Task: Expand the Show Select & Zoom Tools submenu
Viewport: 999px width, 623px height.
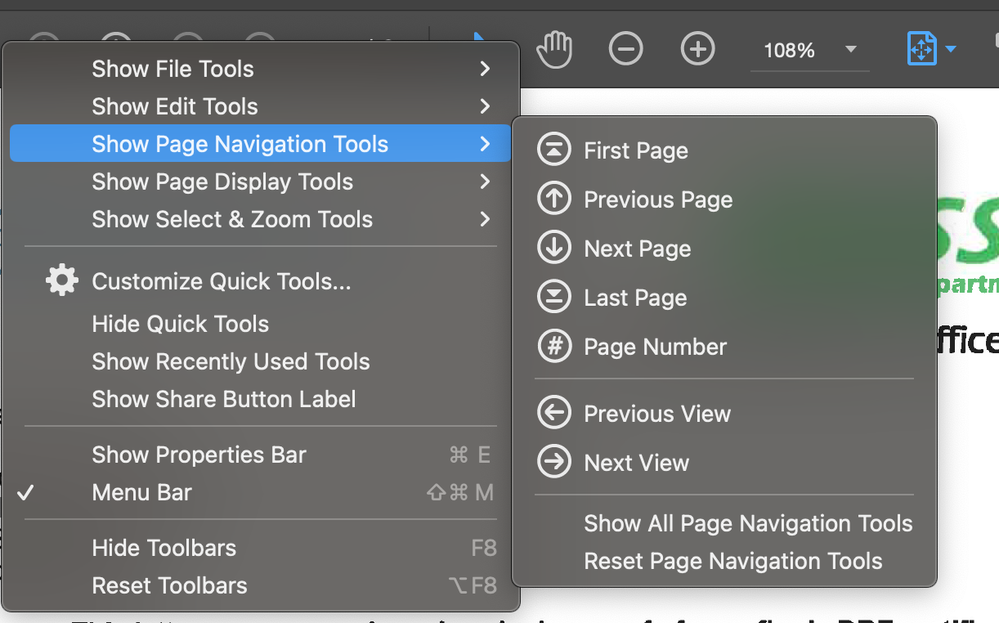Action: [x=232, y=220]
